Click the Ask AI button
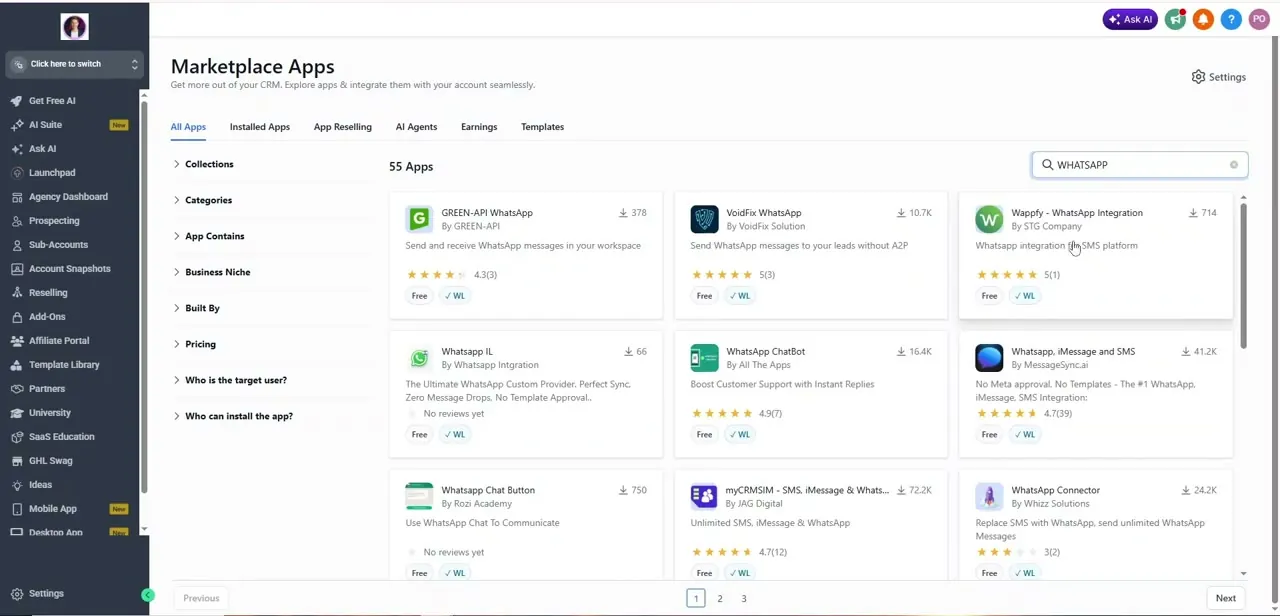Screen dimensions: 1280x616 pyautogui.click(x=1130, y=19)
